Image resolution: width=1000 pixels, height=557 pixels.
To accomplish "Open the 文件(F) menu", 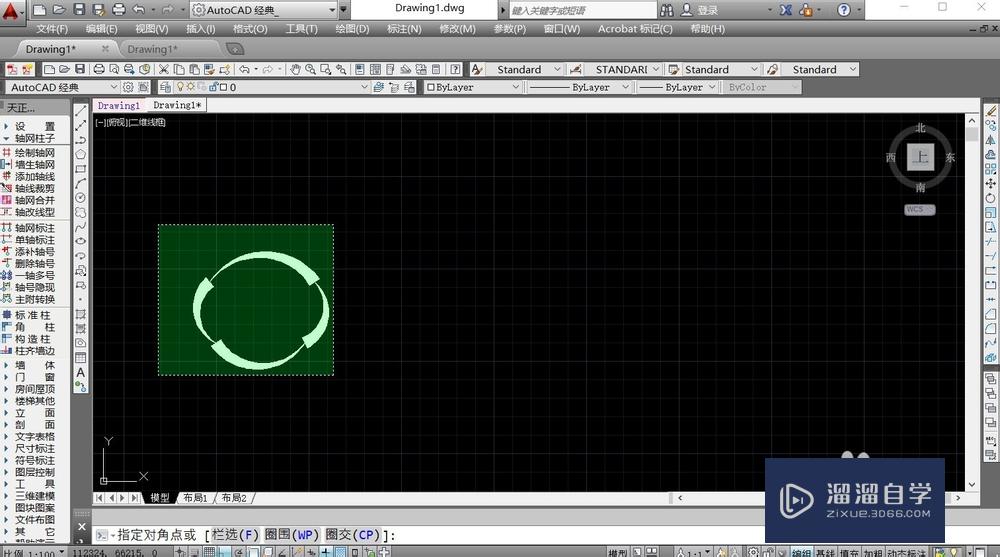I will pyautogui.click(x=52, y=29).
